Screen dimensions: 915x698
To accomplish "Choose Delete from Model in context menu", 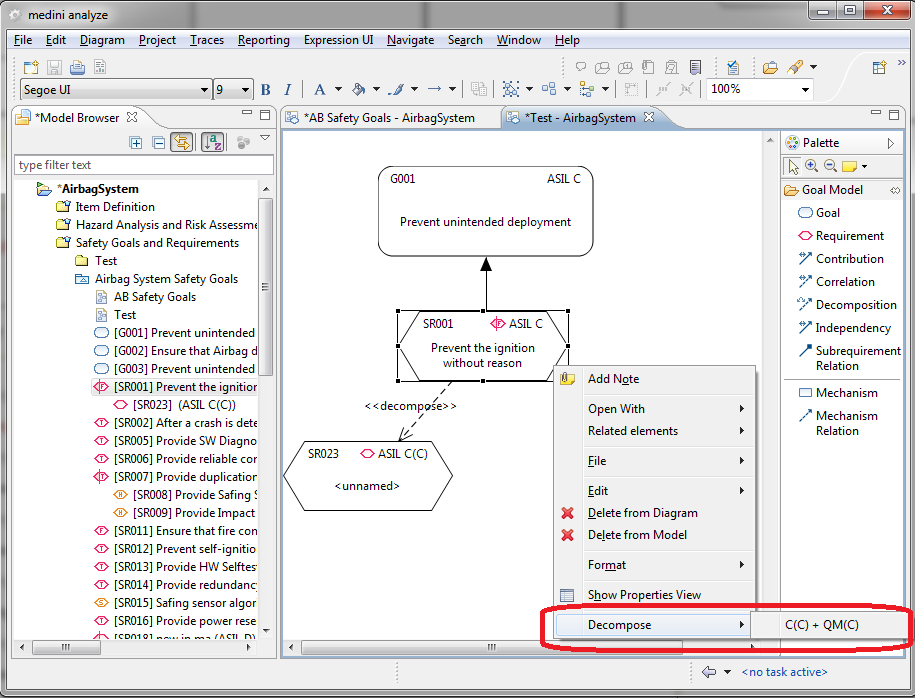I will pyautogui.click(x=642, y=535).
